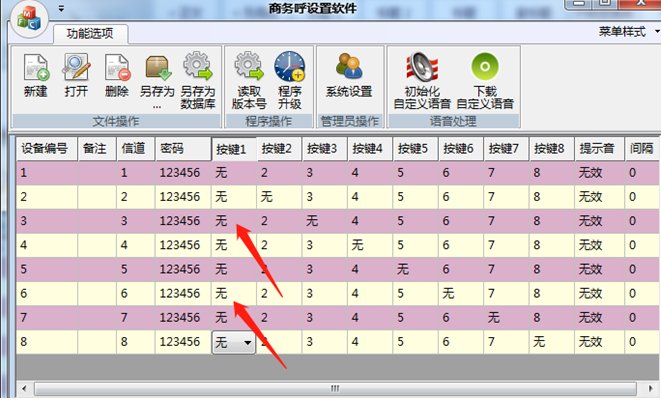Viewport: 661px width, 402px height.
Task: Select the 功能选项 ribbon tab
Action: [89, 33]
